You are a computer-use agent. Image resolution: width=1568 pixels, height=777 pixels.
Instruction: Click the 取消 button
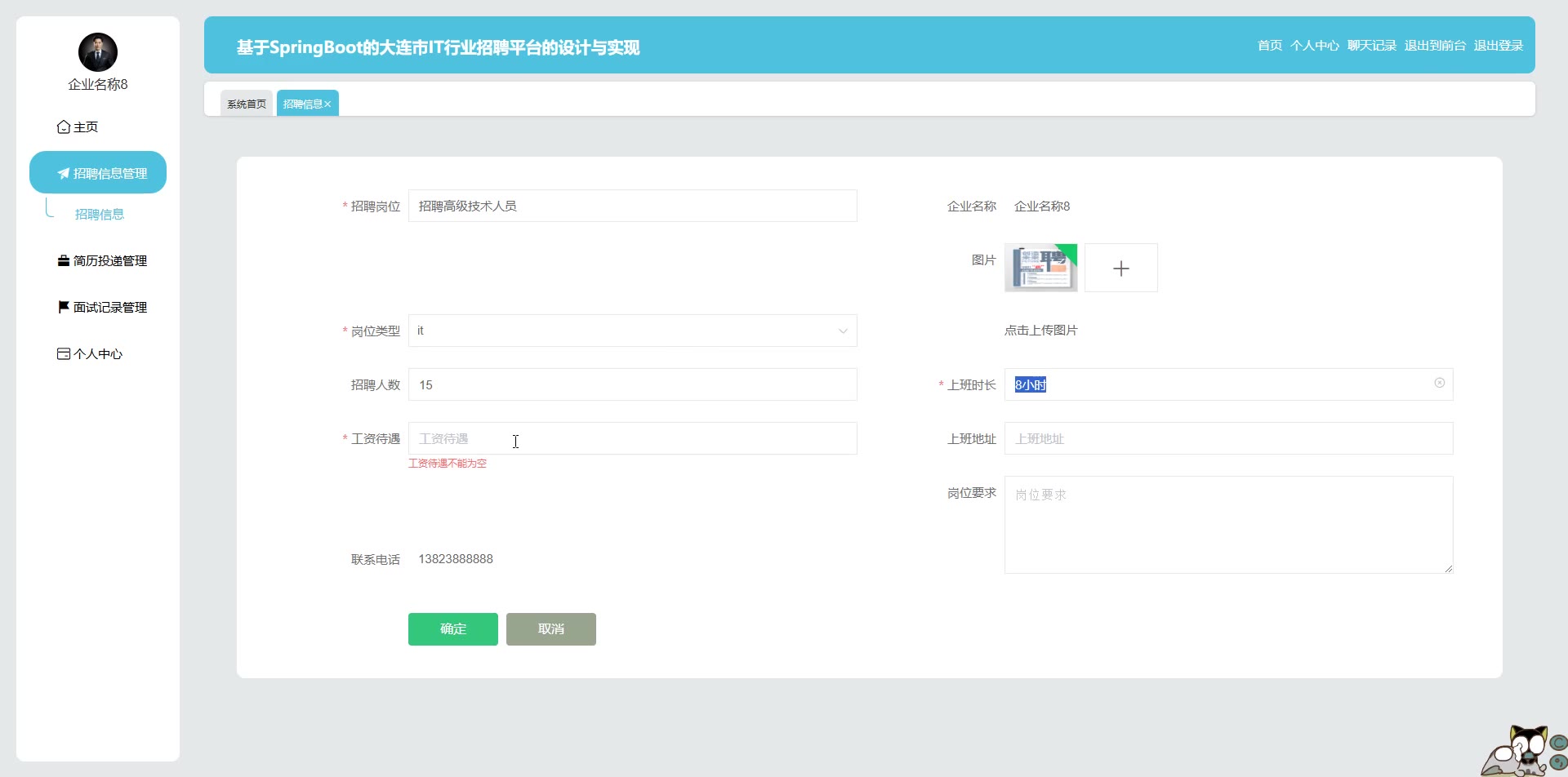(551, 629)
